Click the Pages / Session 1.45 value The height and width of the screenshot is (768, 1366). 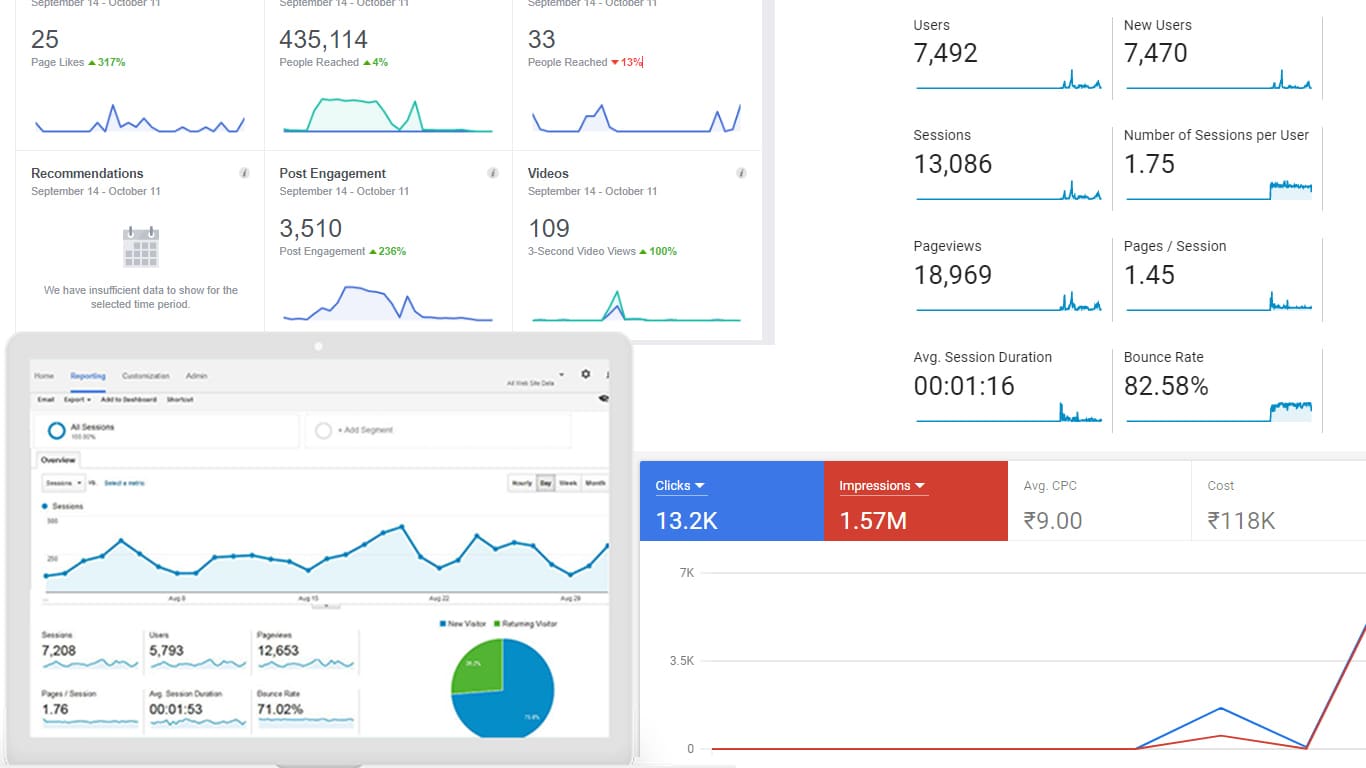coord(1149,275)
